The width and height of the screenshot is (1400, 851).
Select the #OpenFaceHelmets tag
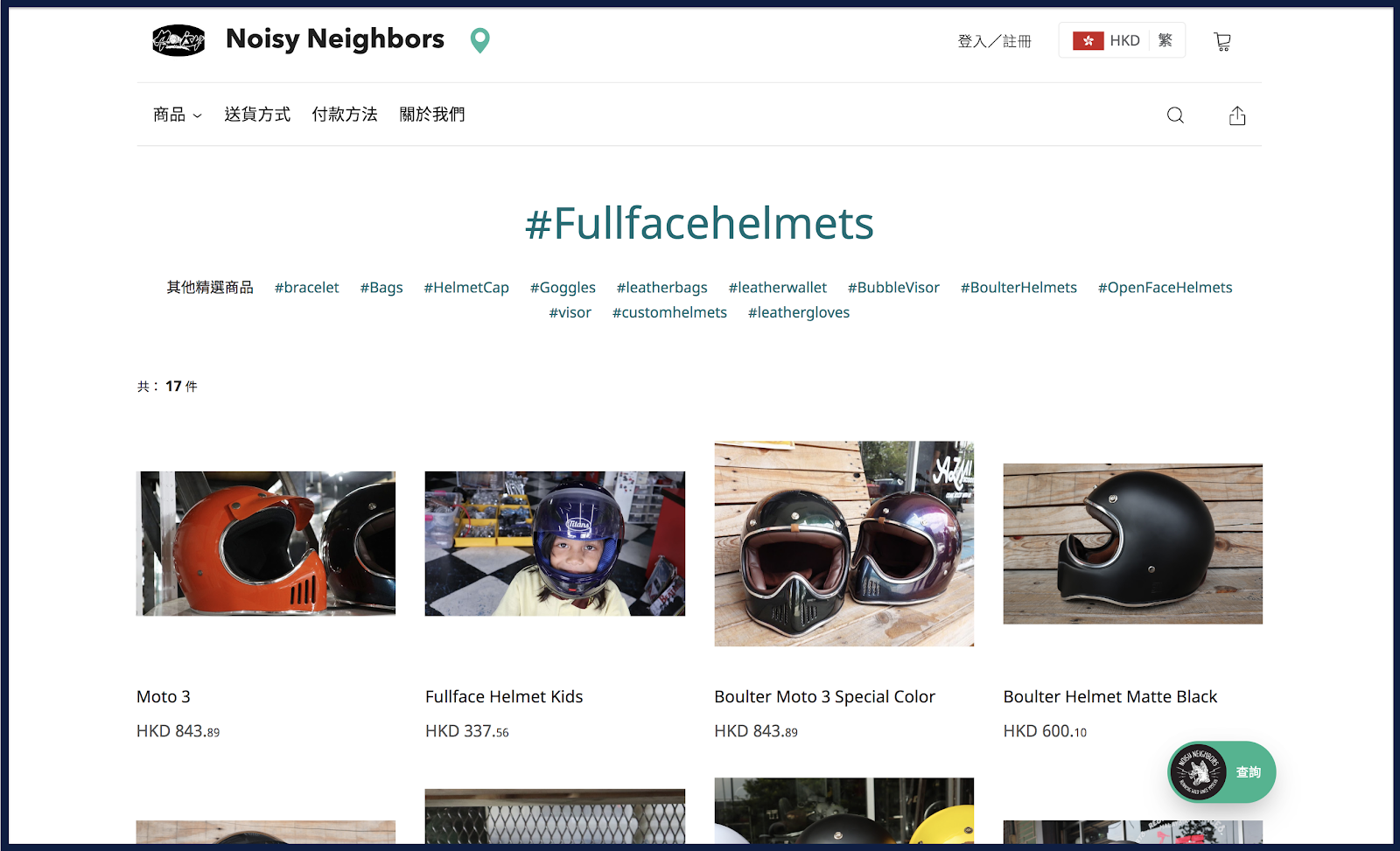point(1165,288)
